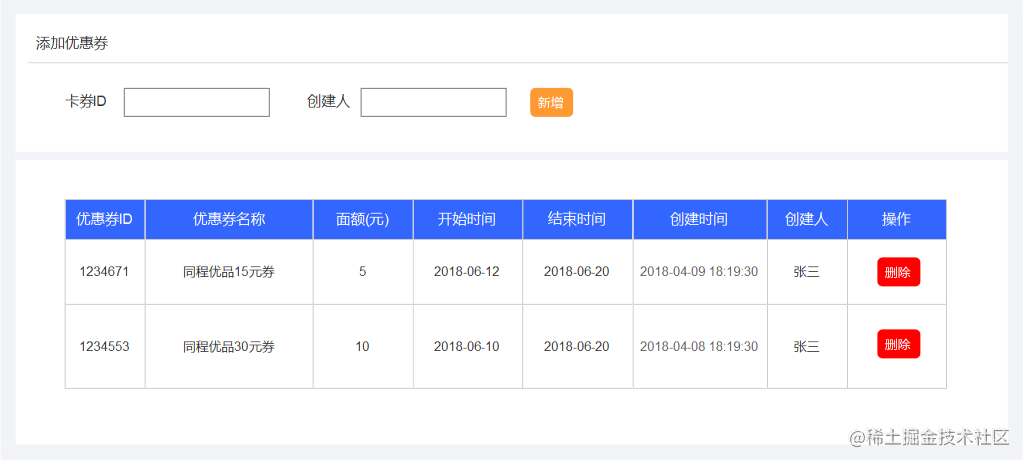Click the 添加优惠券 section title

[x=72, y=44]
